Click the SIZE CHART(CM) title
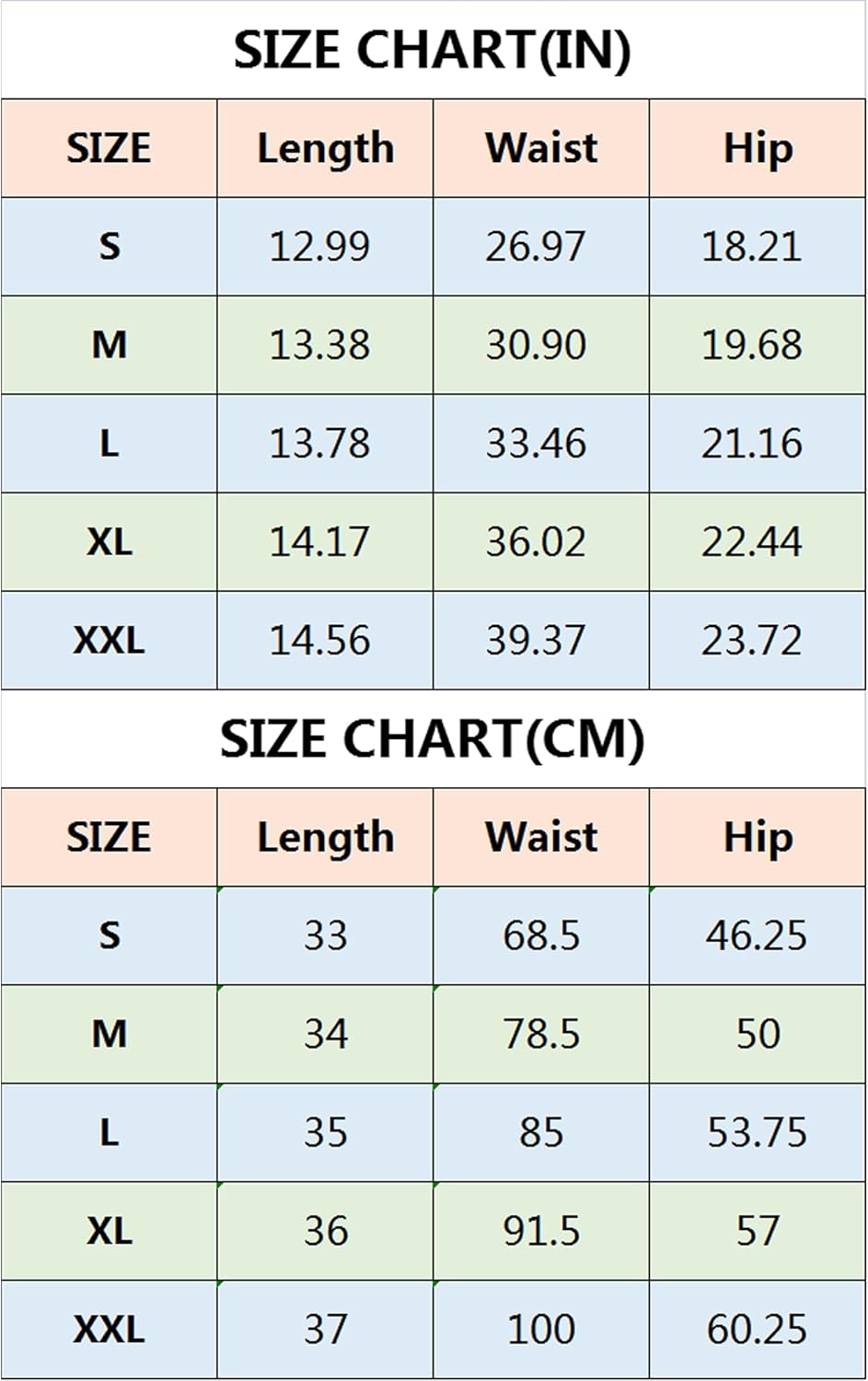This screenshot has height=1381, width=868. [x=432, y=739]
